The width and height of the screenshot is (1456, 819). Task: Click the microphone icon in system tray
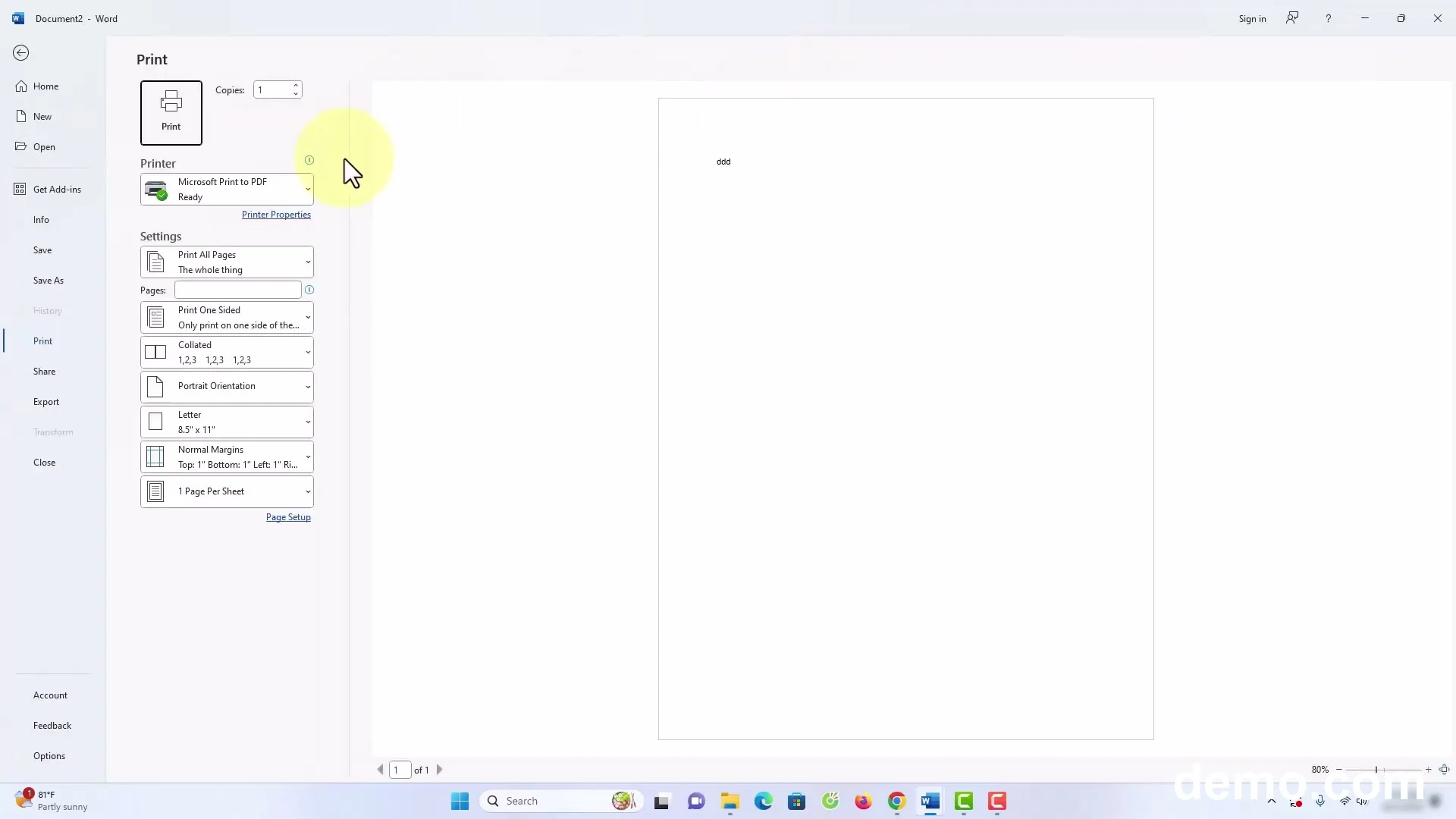[1320, 802]
